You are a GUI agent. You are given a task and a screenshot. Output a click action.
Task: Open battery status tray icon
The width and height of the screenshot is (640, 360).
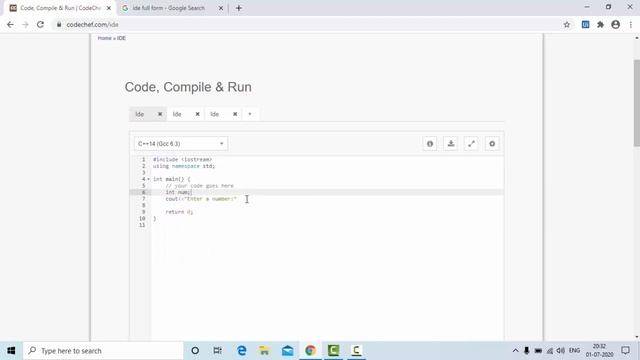click(x=538, y=351)
